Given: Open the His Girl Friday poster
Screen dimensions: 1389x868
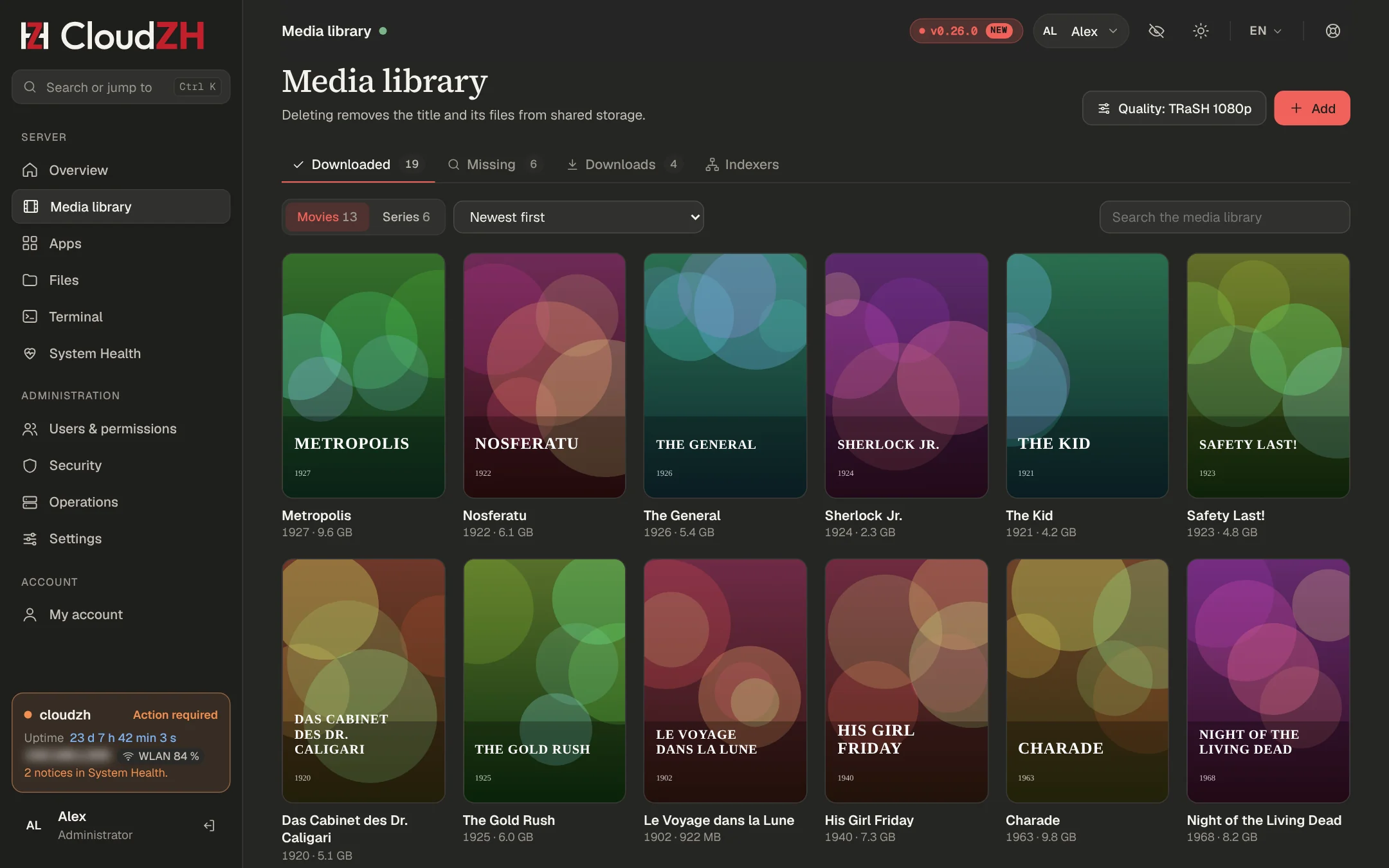Looking at the screenshot, I should coord(906,681).
